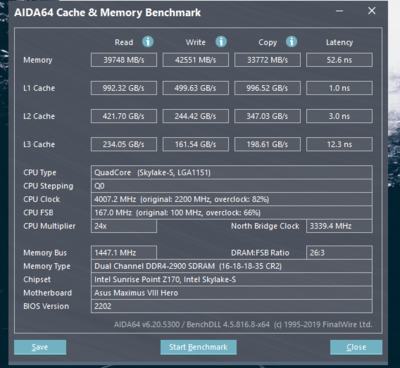Close the window using the X icon
This screenshot has height=368, width=400.
pos(371,11)
